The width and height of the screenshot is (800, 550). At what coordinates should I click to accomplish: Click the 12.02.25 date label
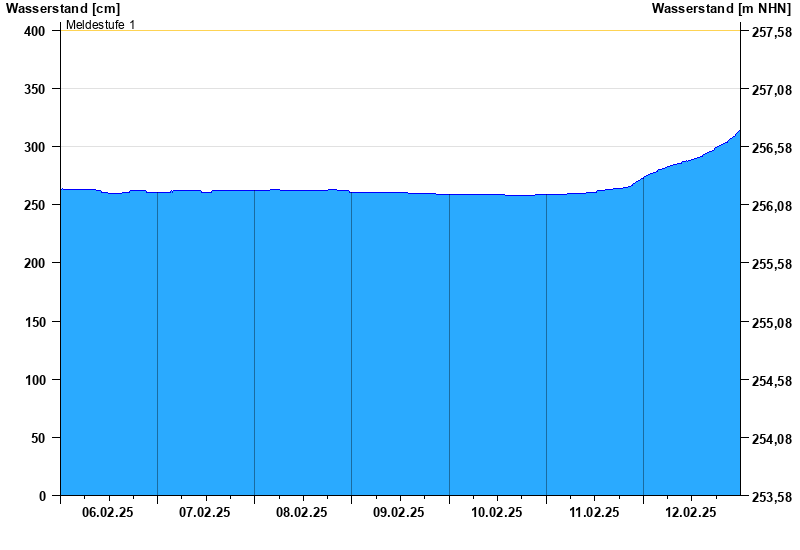tap(691, 512)
